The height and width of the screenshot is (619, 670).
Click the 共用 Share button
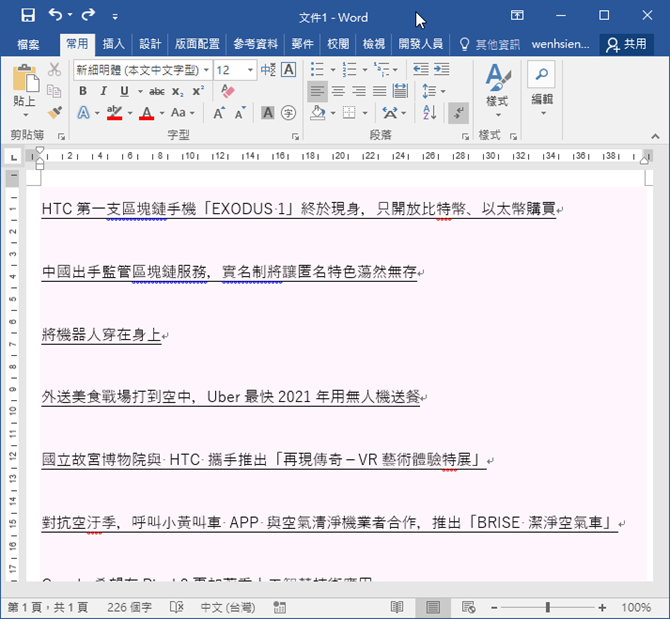tap(626, 44)
